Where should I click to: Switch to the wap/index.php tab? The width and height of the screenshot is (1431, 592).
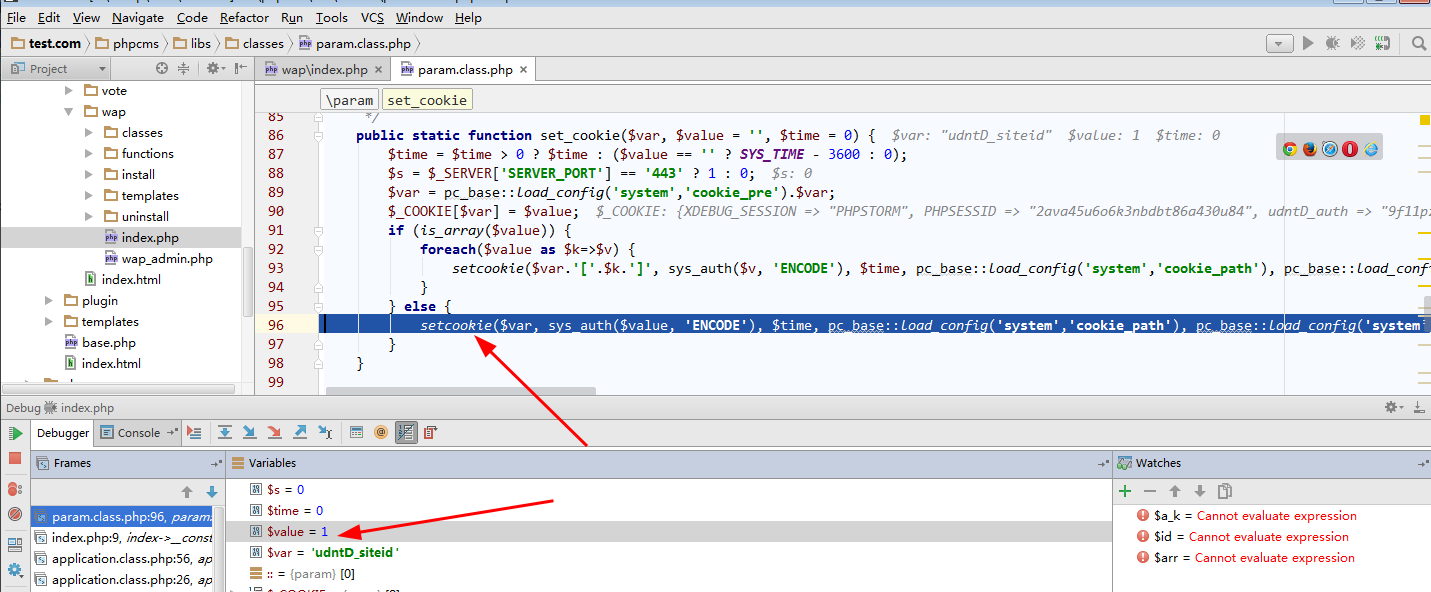tap(320, 69)
